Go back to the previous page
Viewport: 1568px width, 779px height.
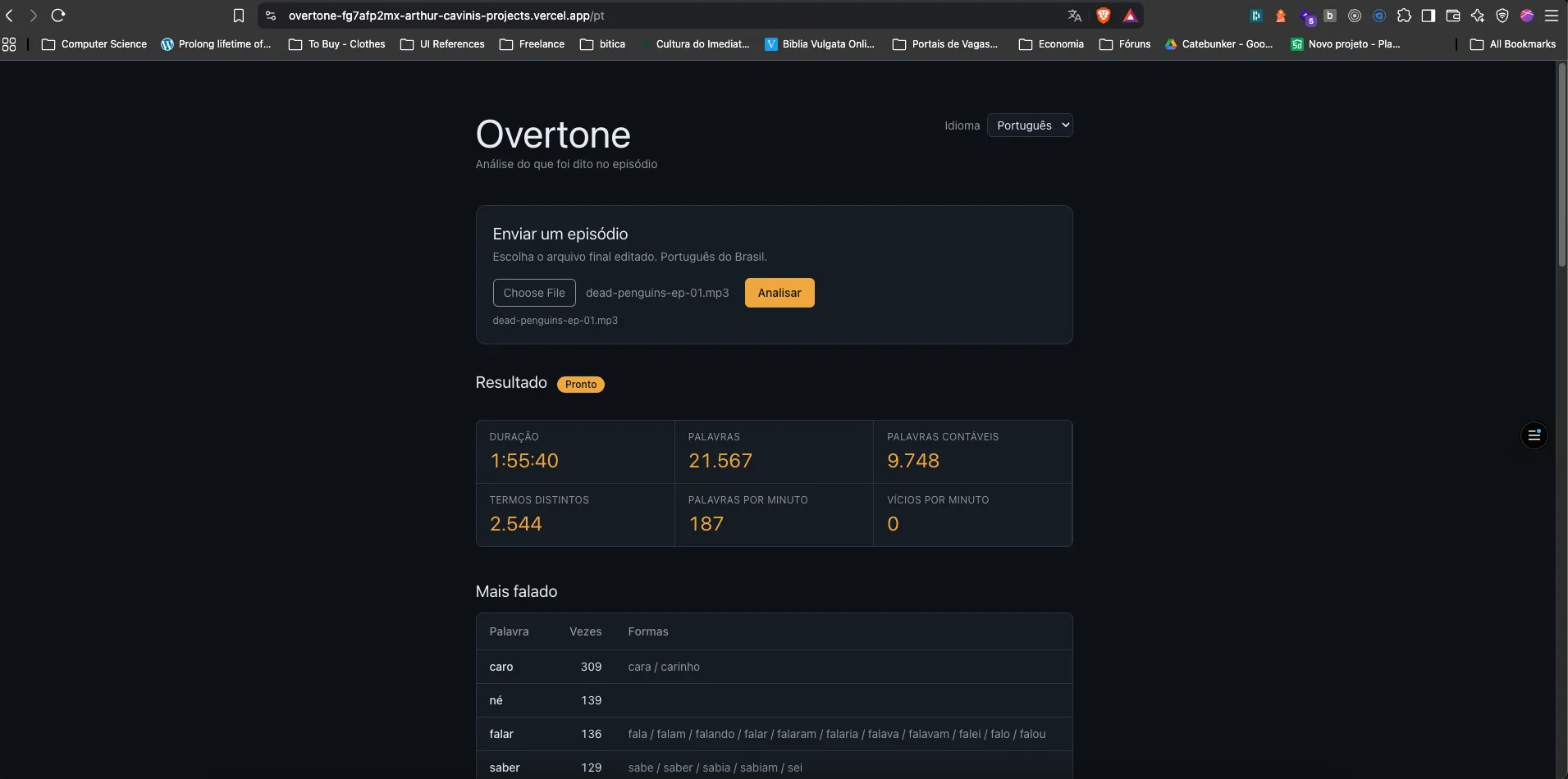click(x=10, y=16)
